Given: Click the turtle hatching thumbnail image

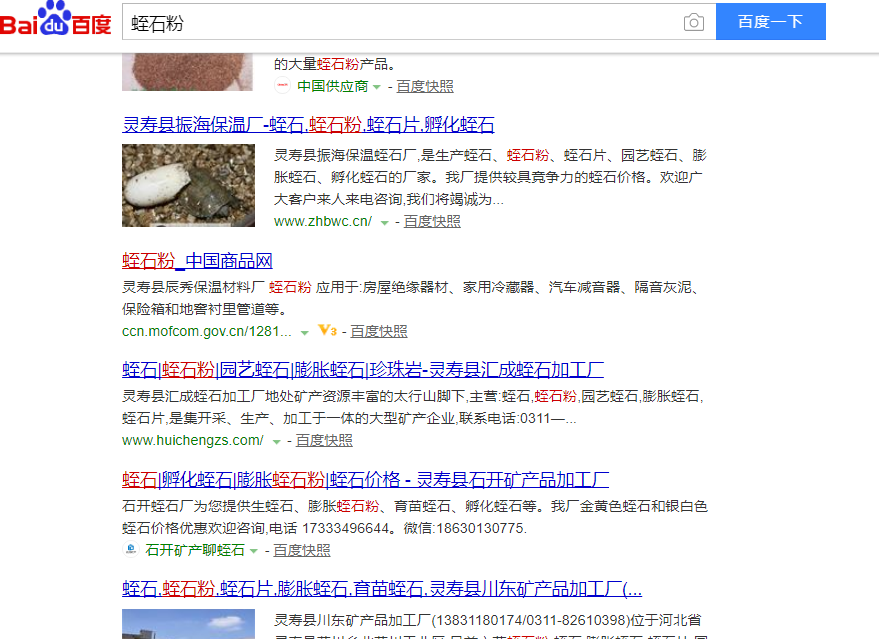Looking at the screenshot, I should [x=188, y=186].
